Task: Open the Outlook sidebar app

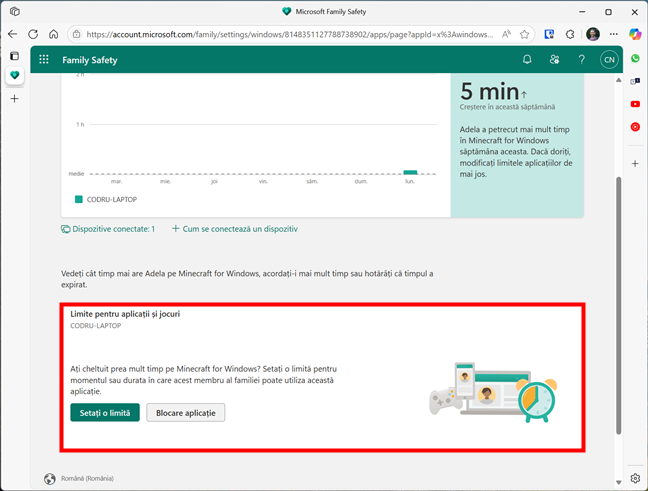Action: (x=635, y=81)
